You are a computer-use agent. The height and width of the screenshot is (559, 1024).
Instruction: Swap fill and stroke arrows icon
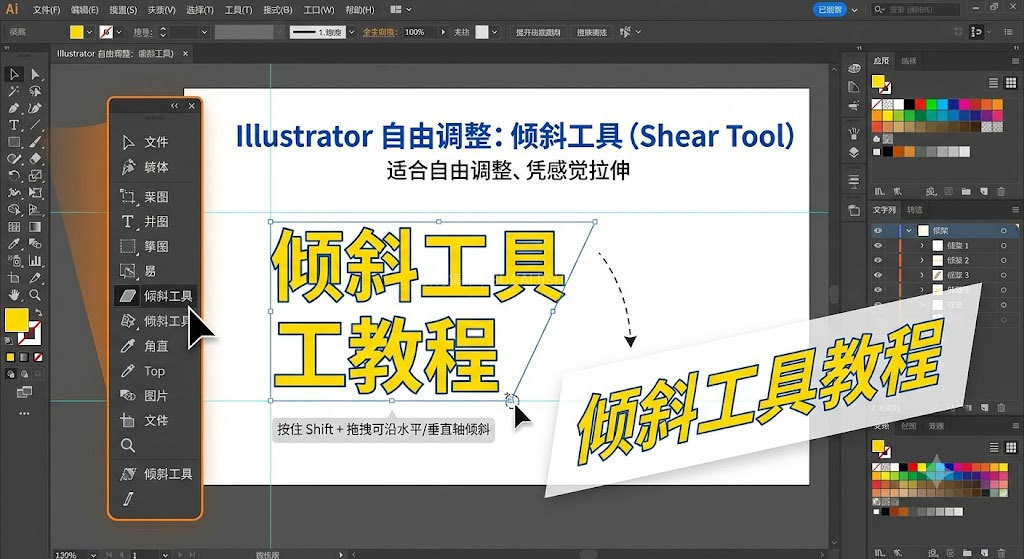click(39, 313)
